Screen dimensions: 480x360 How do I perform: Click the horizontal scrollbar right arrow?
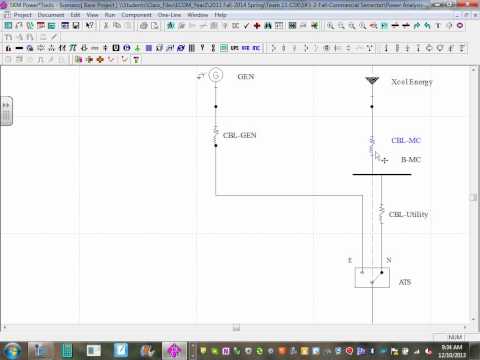click(465, 327)
